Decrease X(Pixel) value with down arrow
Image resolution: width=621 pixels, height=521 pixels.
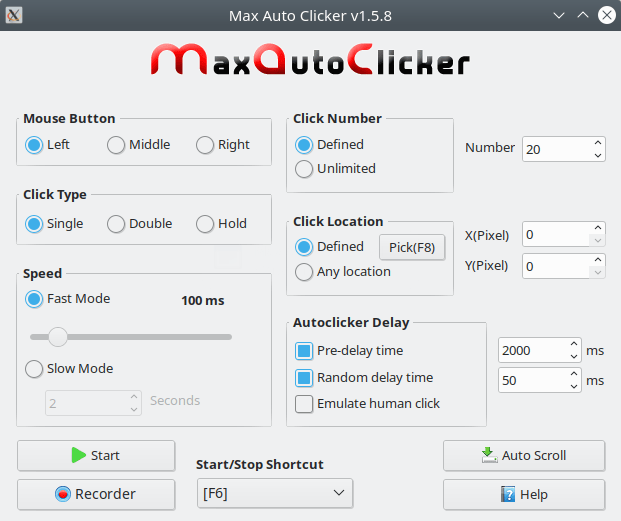point(598,240)
